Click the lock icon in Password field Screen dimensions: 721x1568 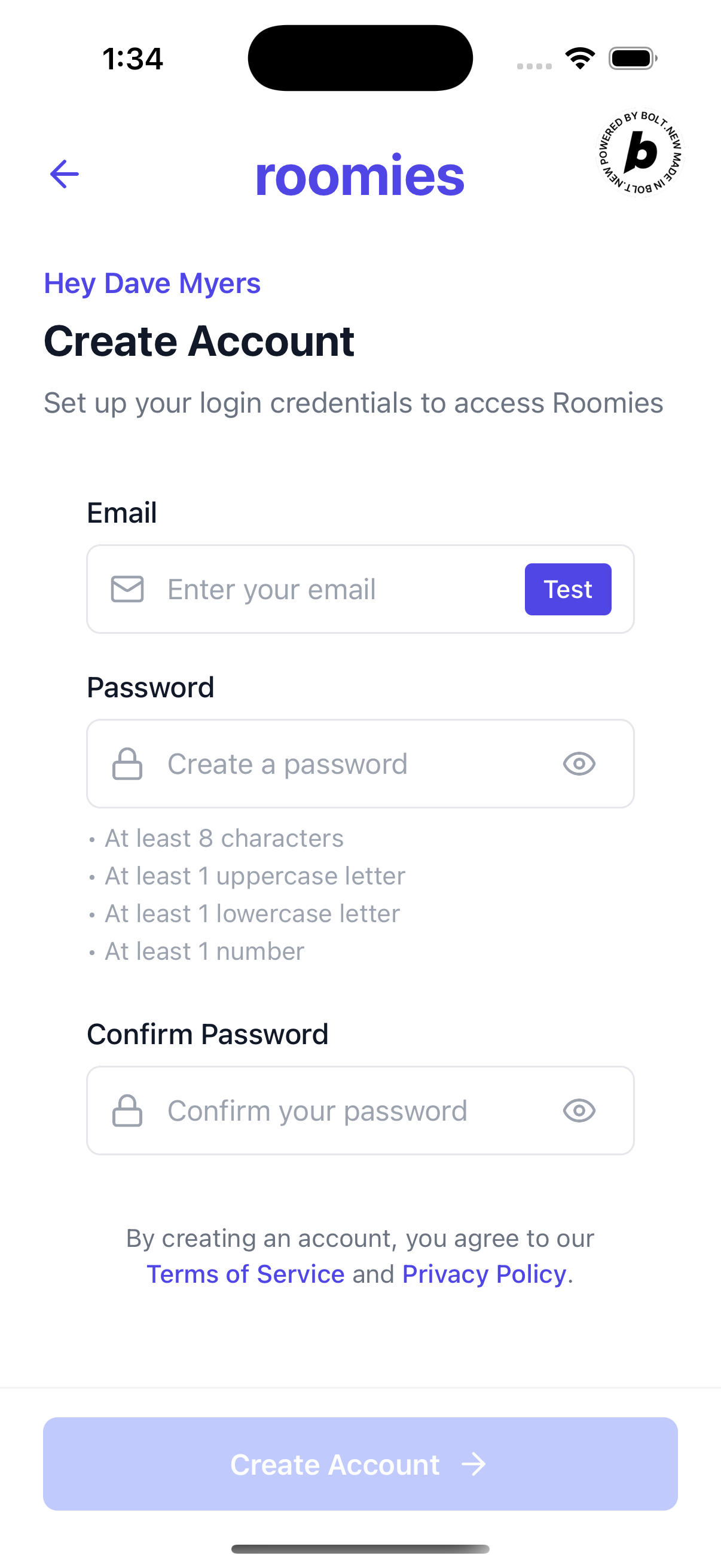tap(127, 764)
